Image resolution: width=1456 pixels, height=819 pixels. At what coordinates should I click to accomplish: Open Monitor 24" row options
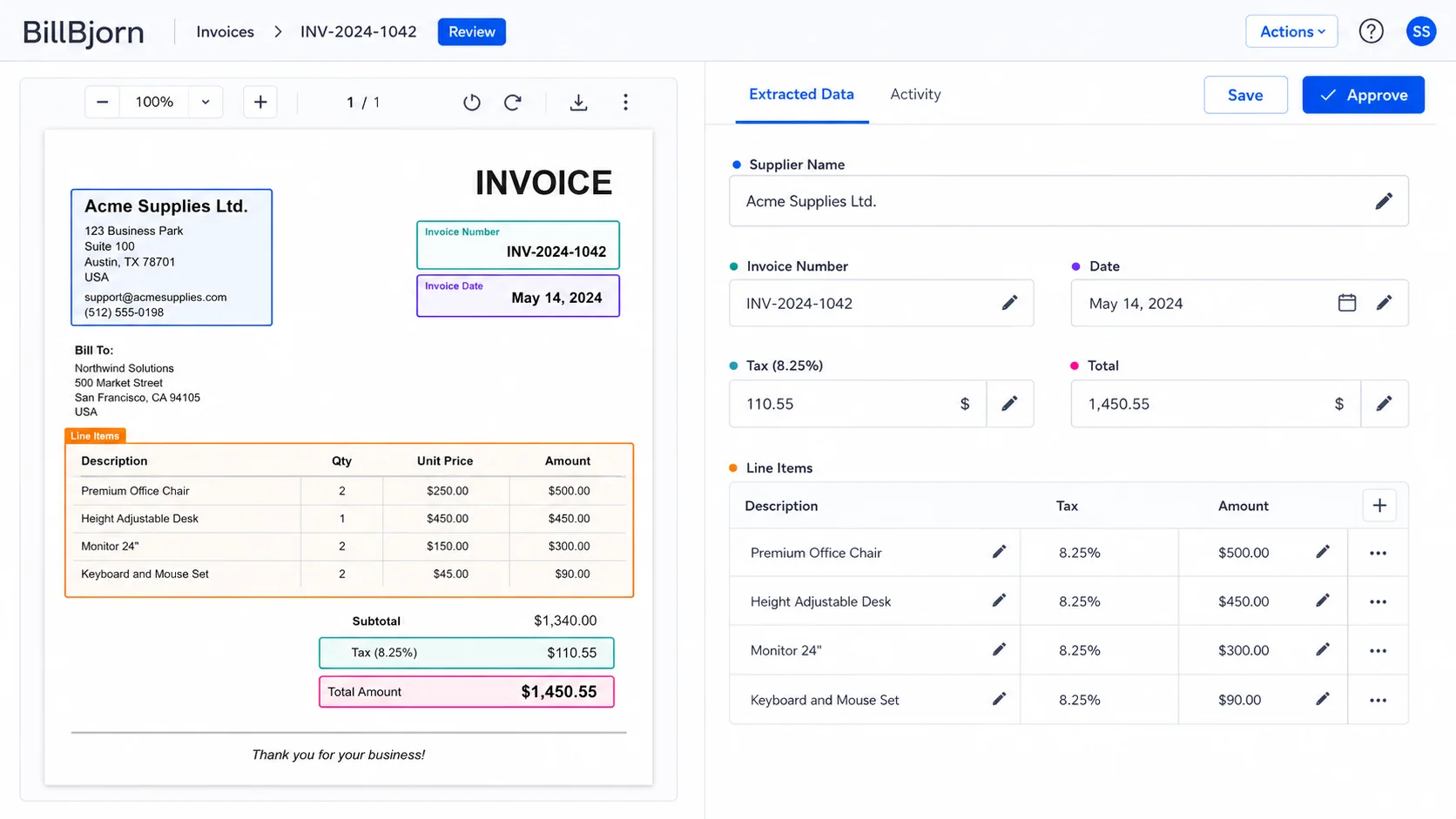click(x=1378, y=650)
